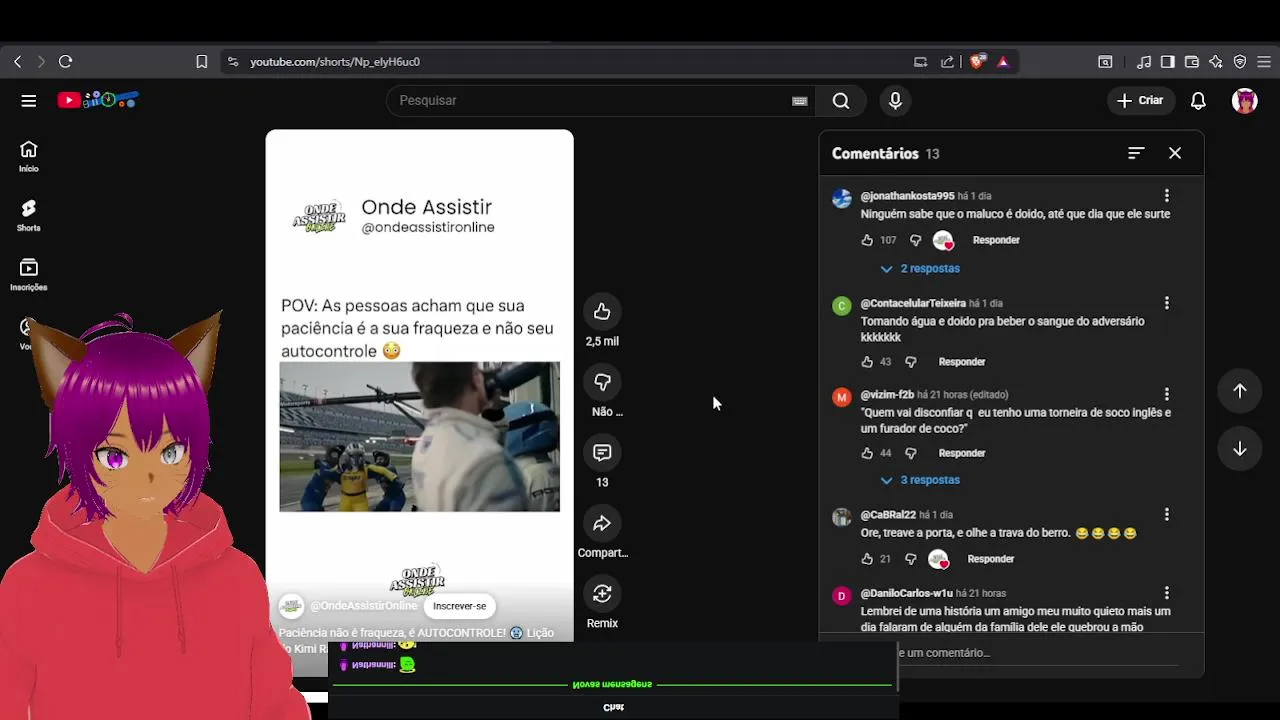This screenshot has width=1280, height=720.
Task: Go to previous Short with up arrow
Action: click(x=1239, y=391)
